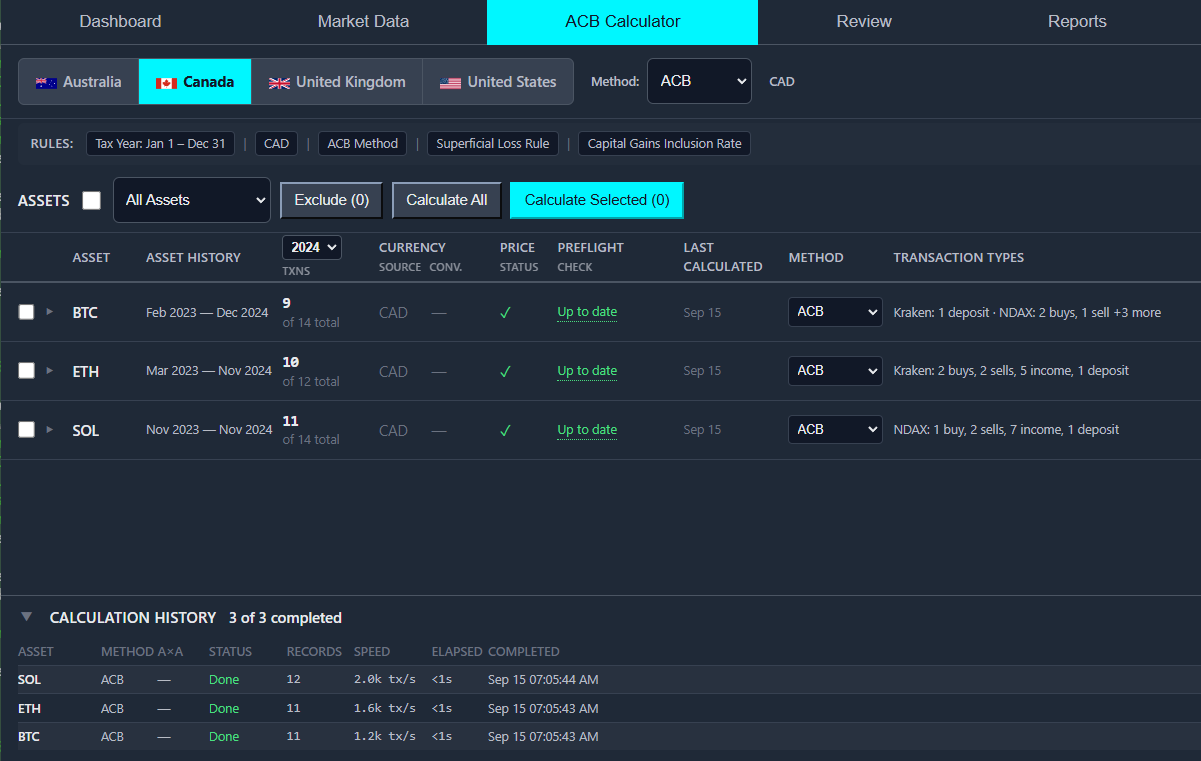The image size is (1201, 761).
Task: Click SOL's Up to date preflight link
Action: [x=587, y=430]
